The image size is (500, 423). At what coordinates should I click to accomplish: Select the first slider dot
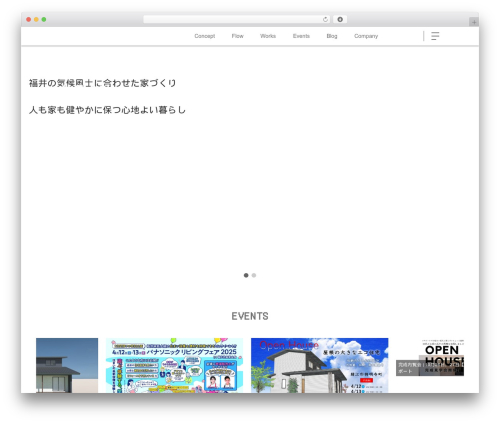[246, 275]
